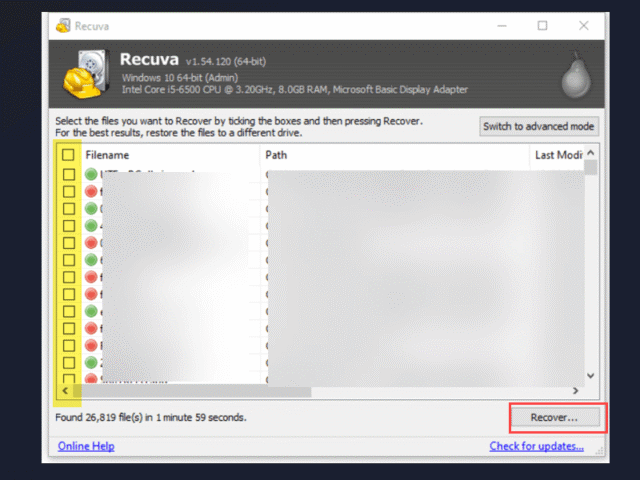Click the horizontal scrollbar left arrow
The image size is (640, 480).
pos(65,391)
